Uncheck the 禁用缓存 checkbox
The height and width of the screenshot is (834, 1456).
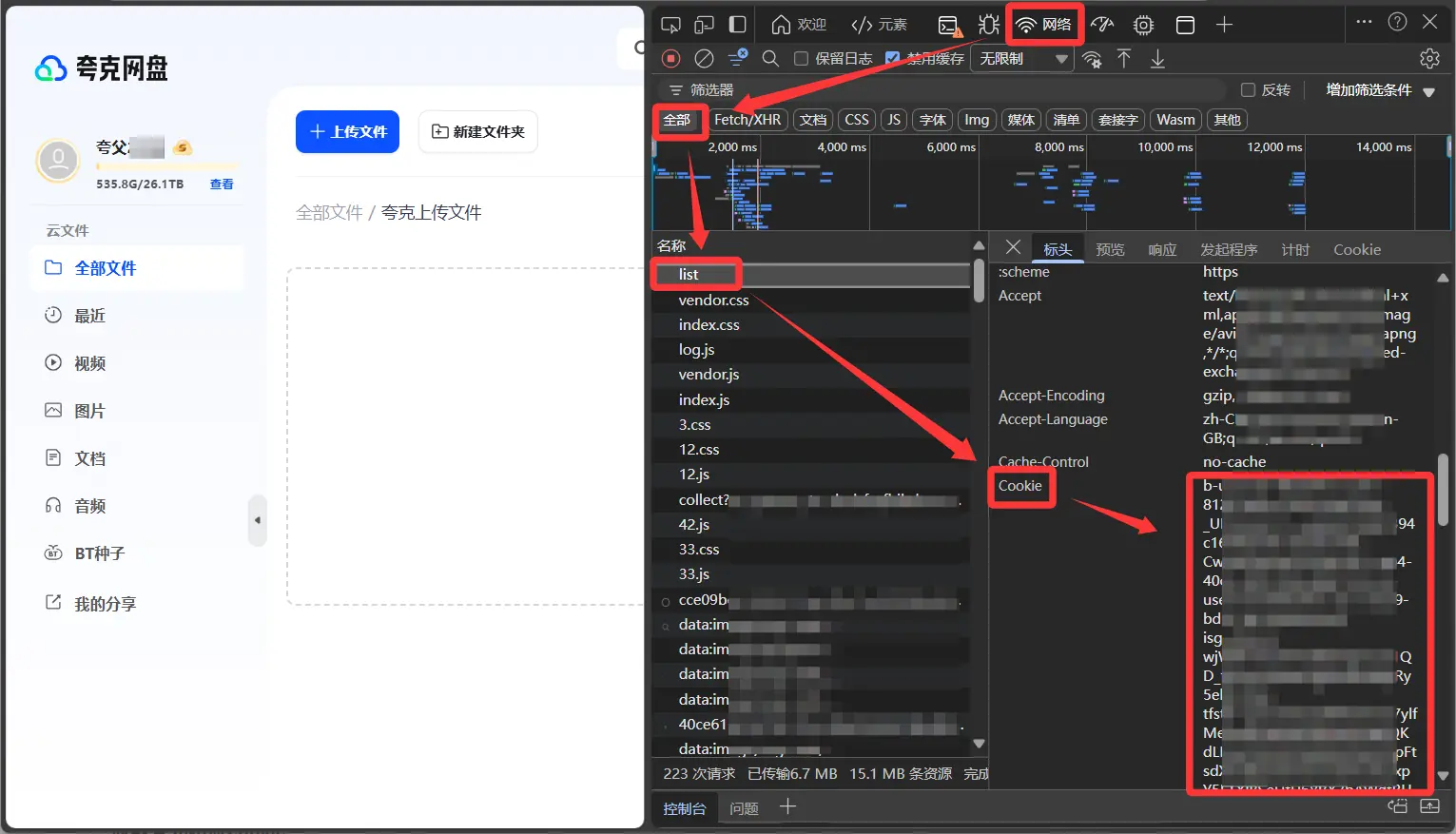point(892,59)
